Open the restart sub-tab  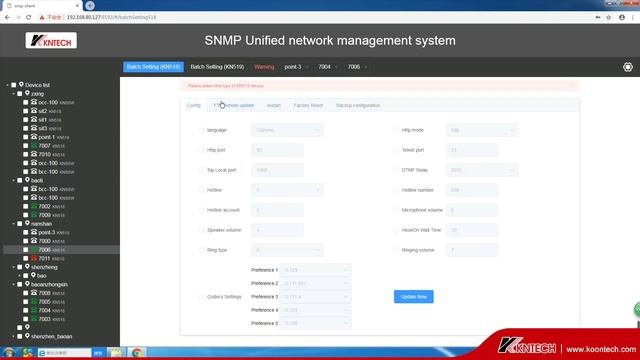click(273, 105)
